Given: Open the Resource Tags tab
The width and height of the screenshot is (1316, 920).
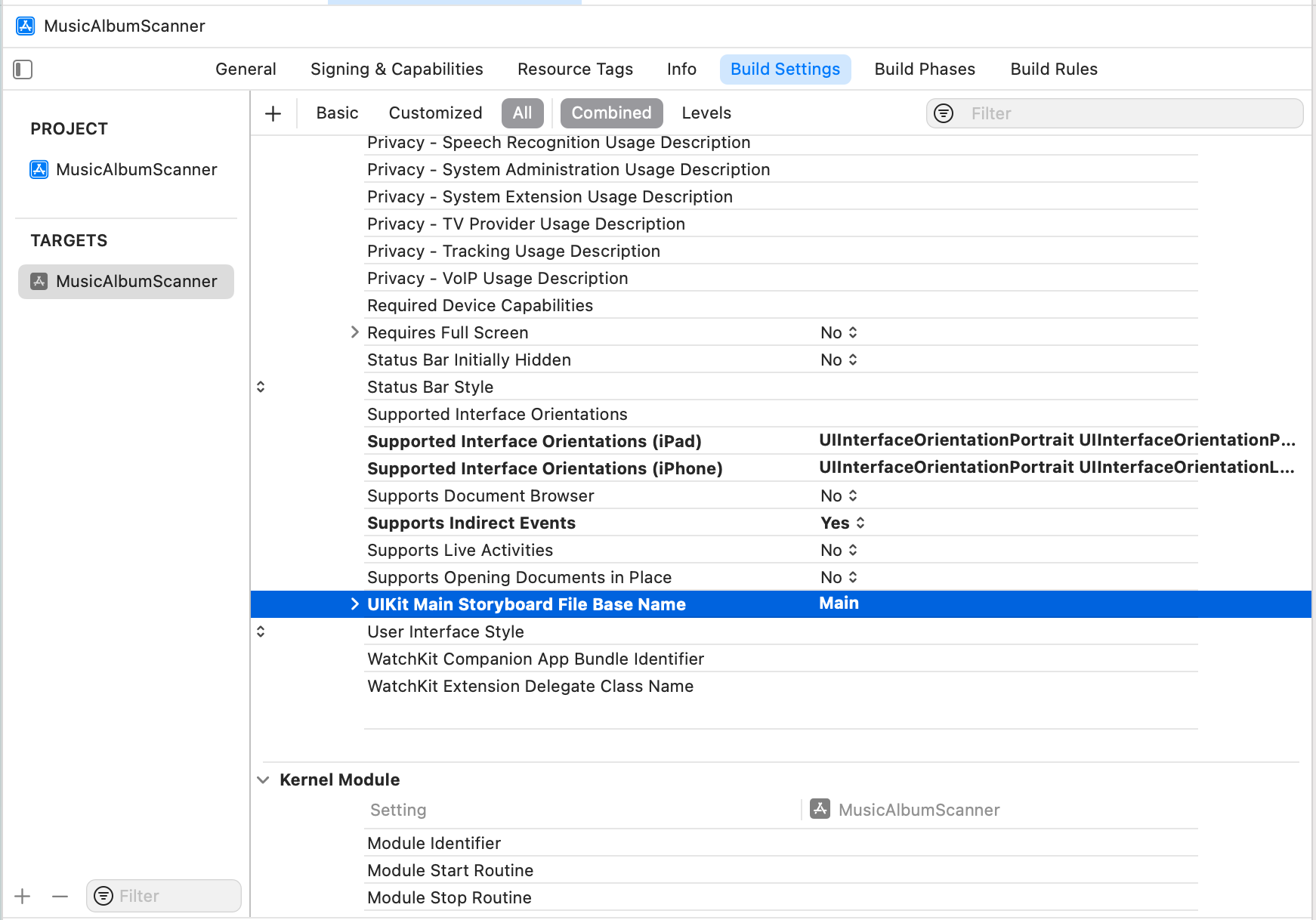Looking at the screenshot, I should [575, 69].
